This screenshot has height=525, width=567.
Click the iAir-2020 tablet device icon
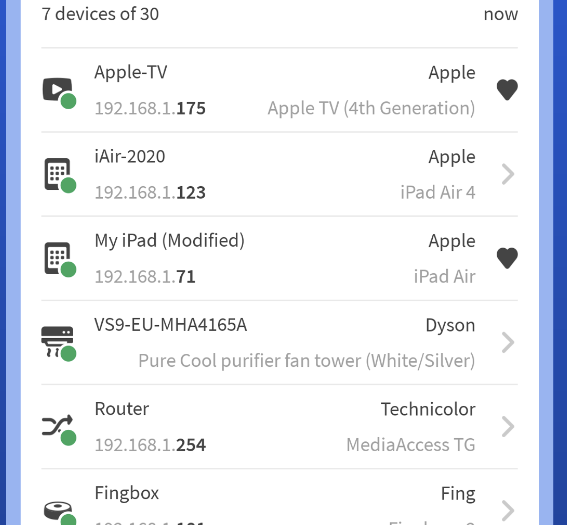coord(60,175)
